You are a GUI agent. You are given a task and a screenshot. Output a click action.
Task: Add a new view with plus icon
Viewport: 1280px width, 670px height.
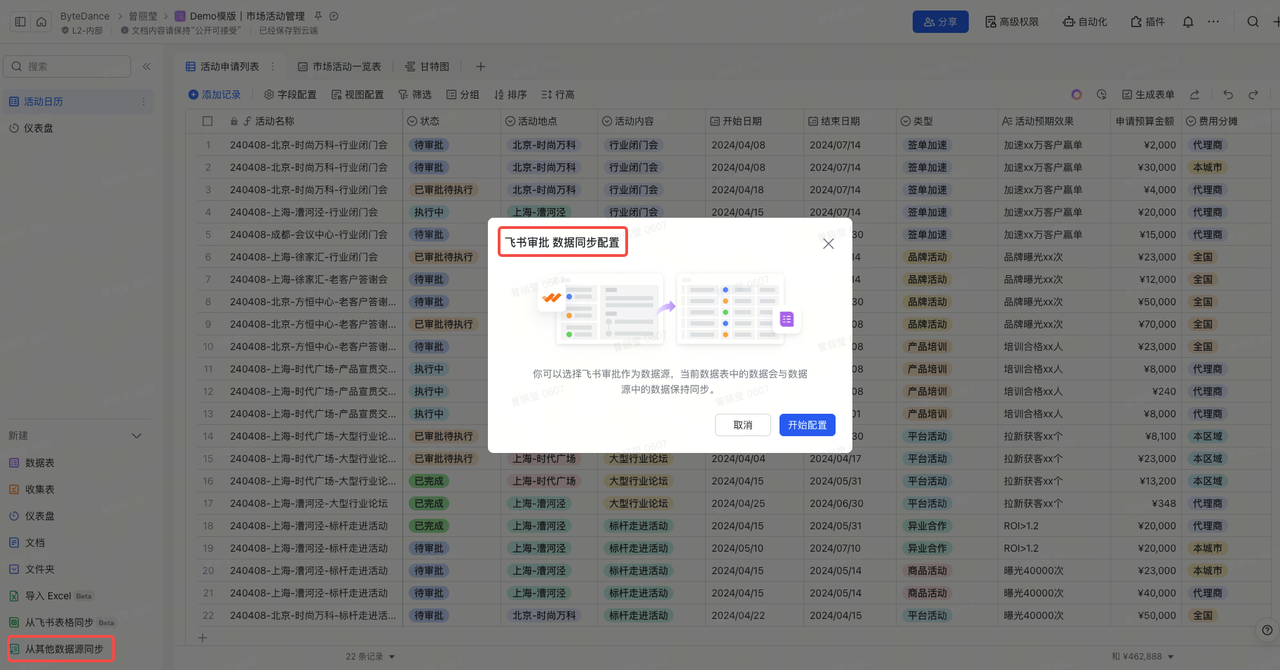pos(480,67)
